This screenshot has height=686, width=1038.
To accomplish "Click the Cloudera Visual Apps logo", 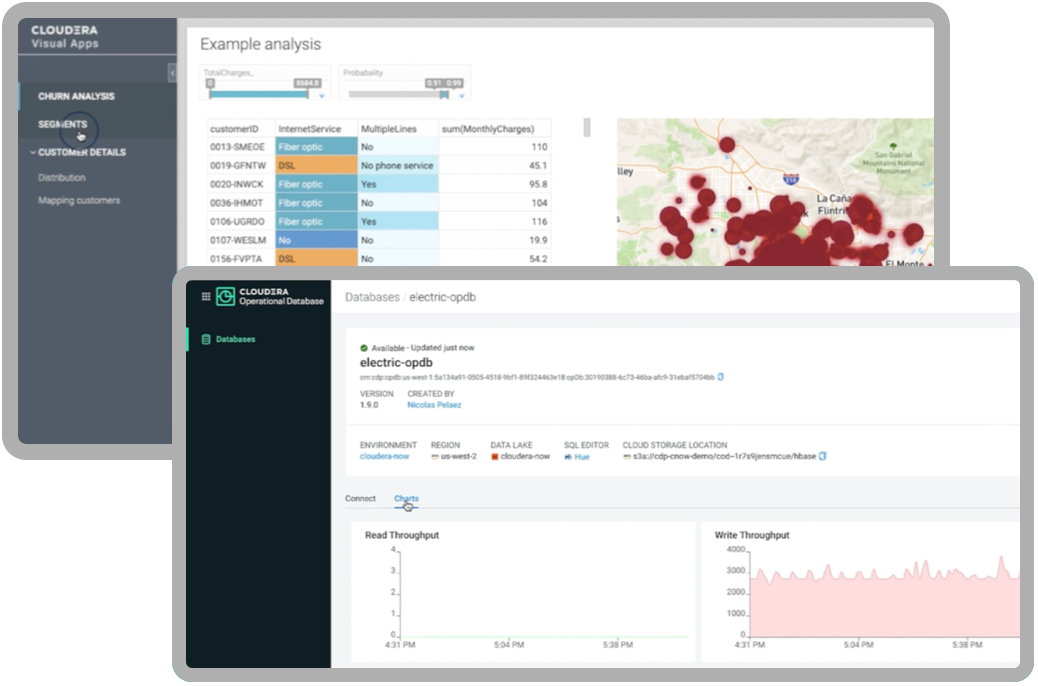I will coord(65,37).
